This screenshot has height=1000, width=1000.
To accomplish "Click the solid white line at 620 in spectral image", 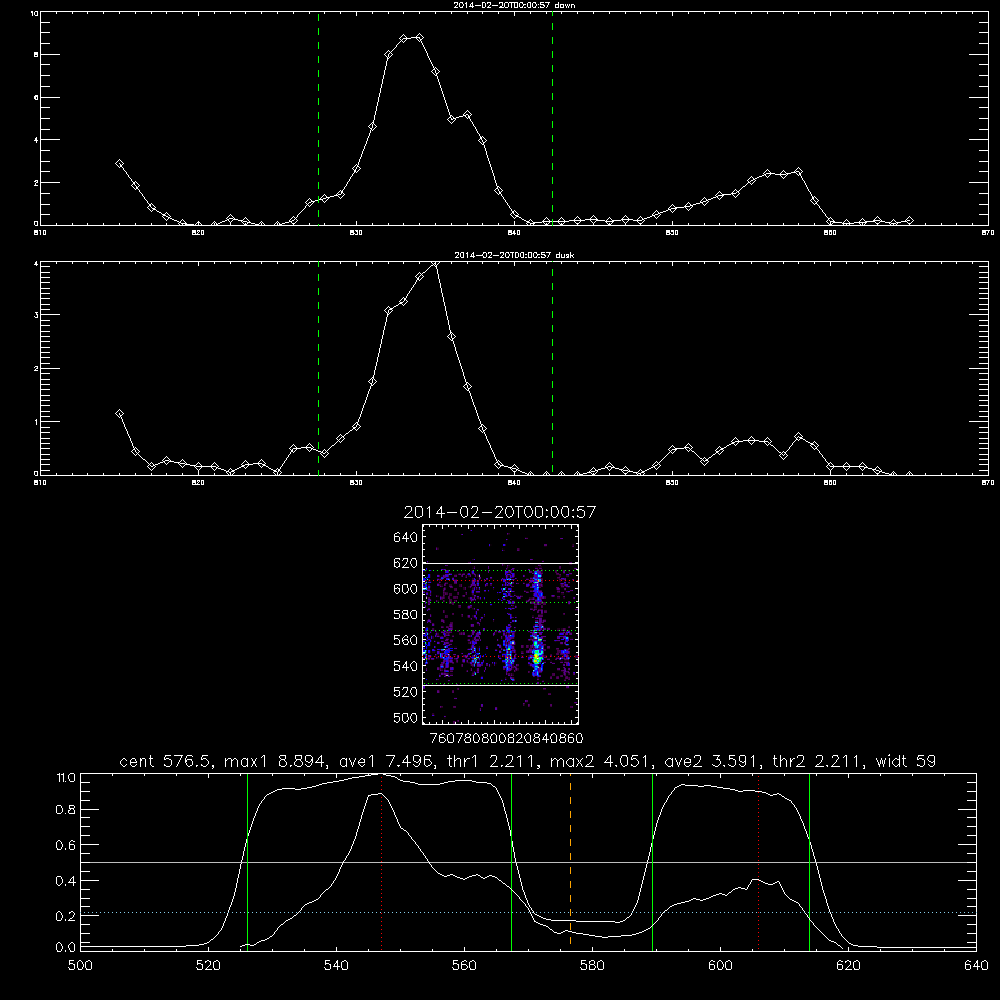I will tap(500, 563).
